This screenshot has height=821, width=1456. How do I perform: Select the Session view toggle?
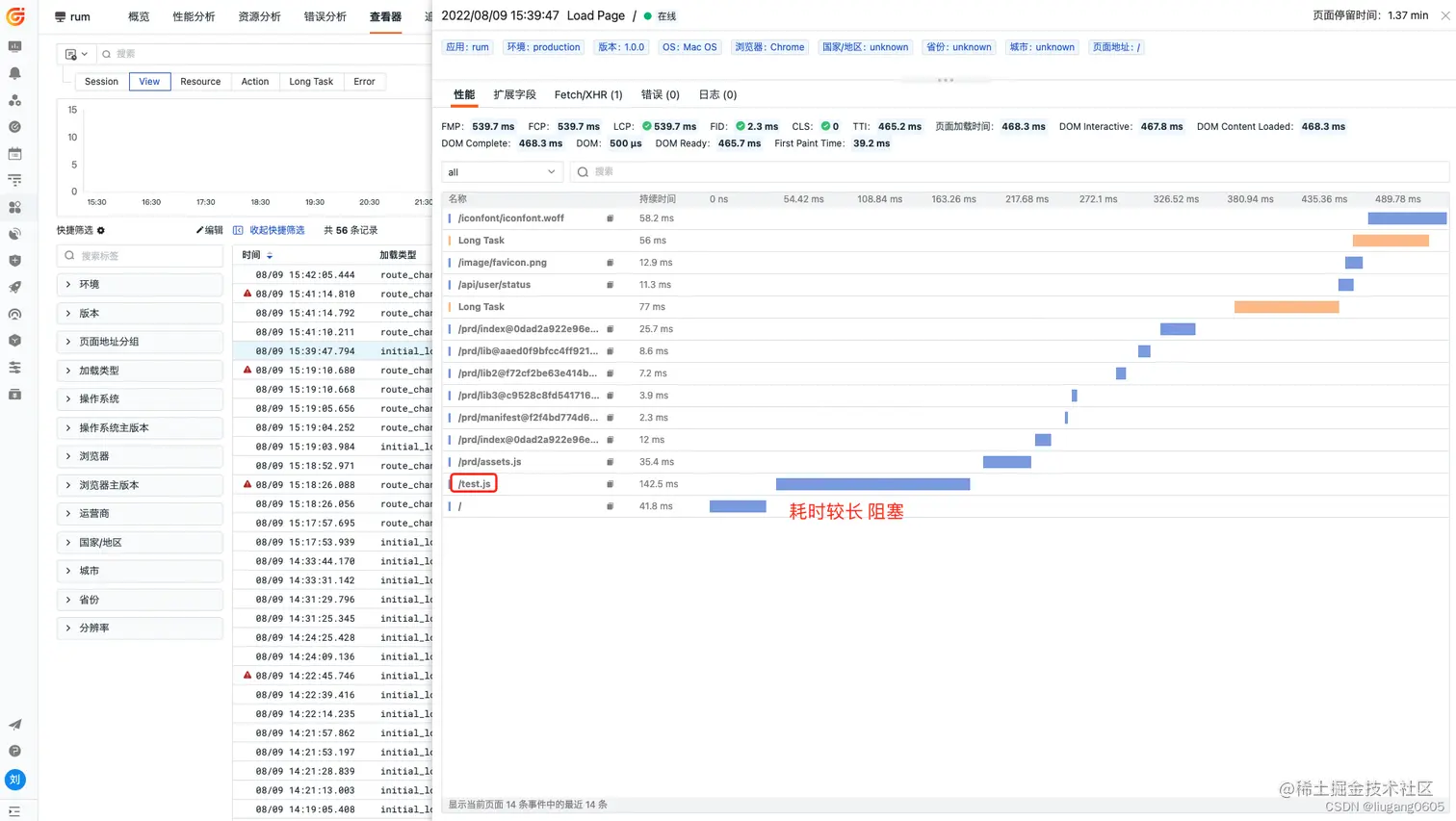click(101, 82)
